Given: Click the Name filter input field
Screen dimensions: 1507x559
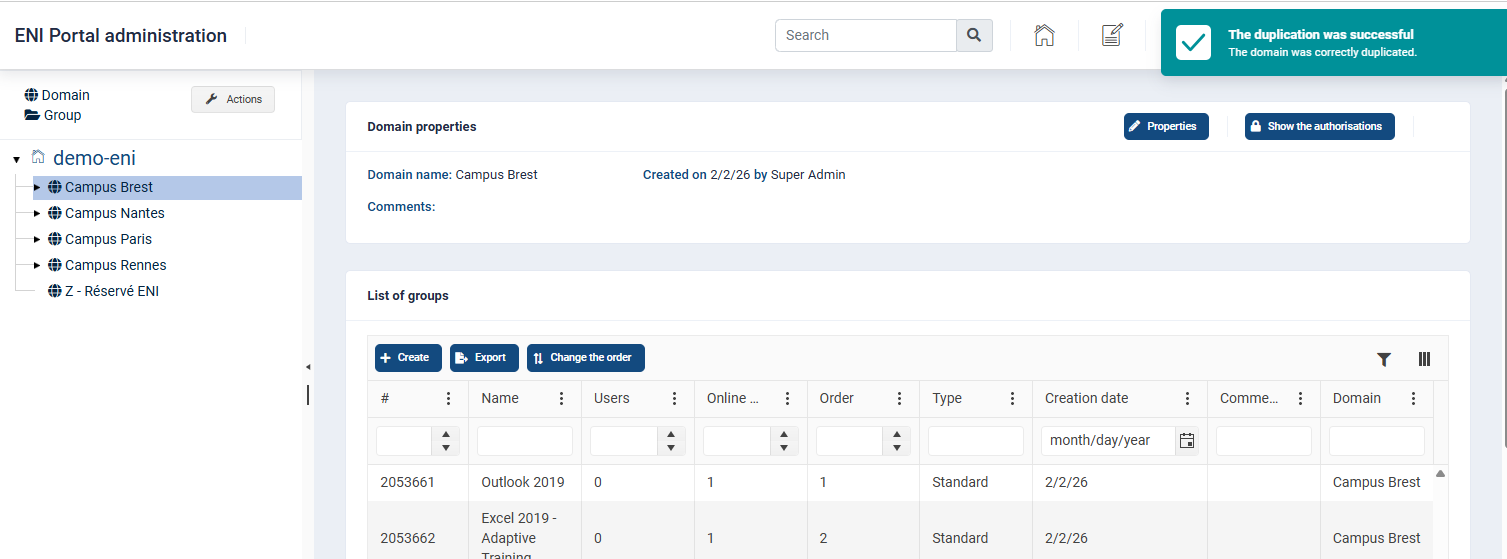Looking at the screenshot, I should pyautogui.click(x=525, y=441).
